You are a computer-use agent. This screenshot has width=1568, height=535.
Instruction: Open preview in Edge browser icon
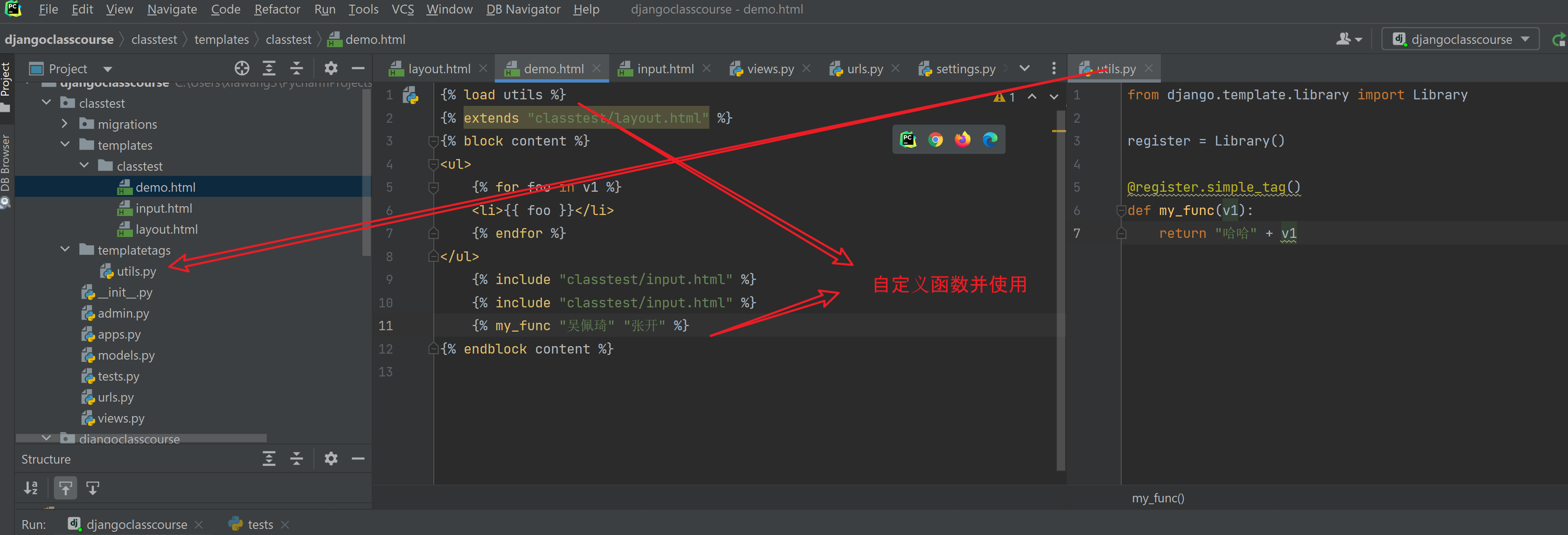tap(990, 140)
